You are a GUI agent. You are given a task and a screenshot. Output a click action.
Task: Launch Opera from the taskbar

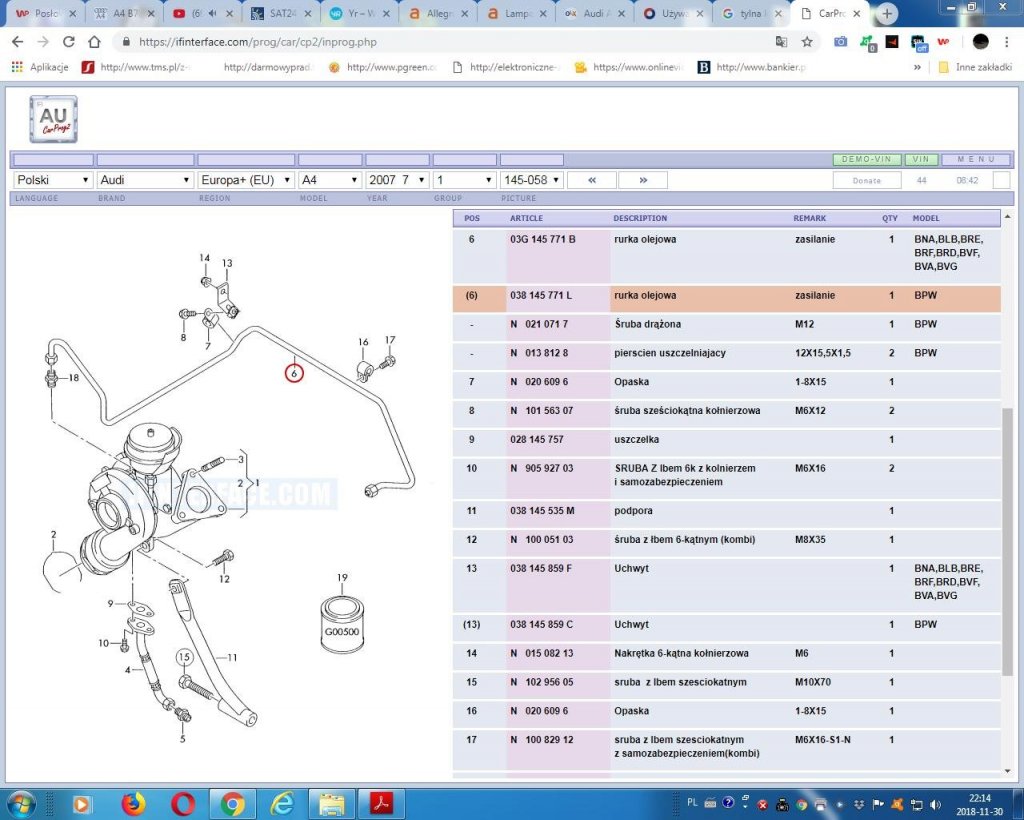183,804
